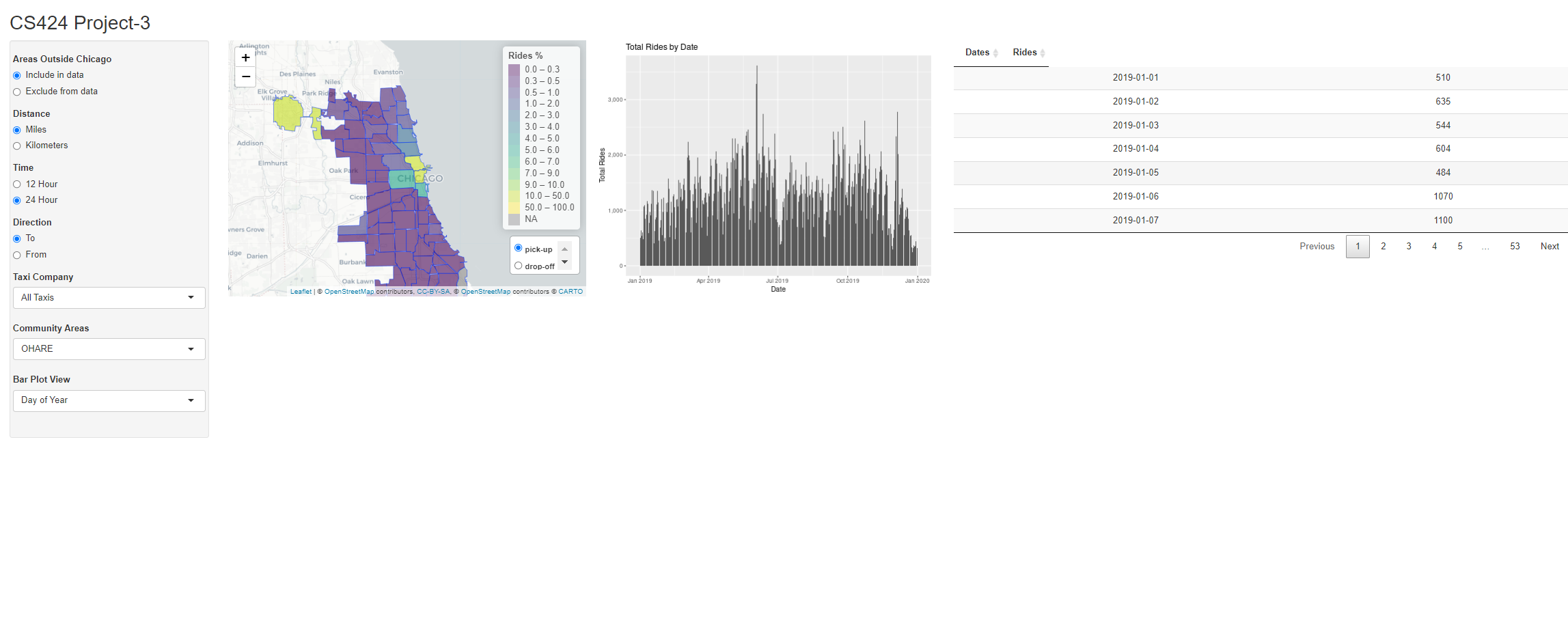Set direction to From
1568x623 pixels.
(x=17, y=255)
